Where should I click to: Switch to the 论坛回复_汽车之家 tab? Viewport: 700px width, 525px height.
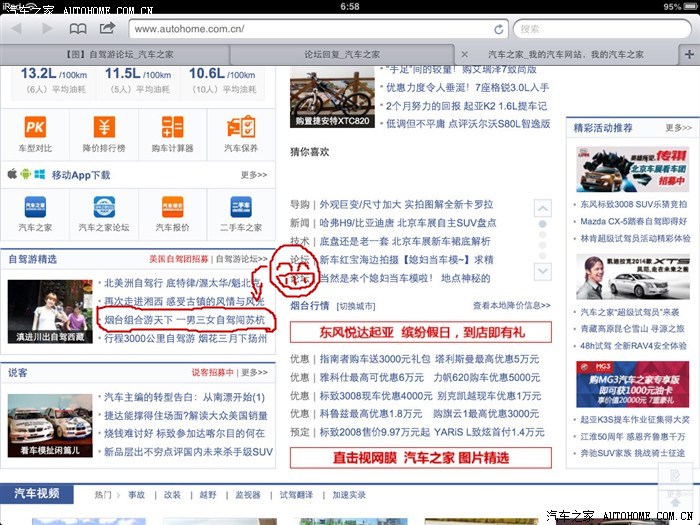click(341, 54)
